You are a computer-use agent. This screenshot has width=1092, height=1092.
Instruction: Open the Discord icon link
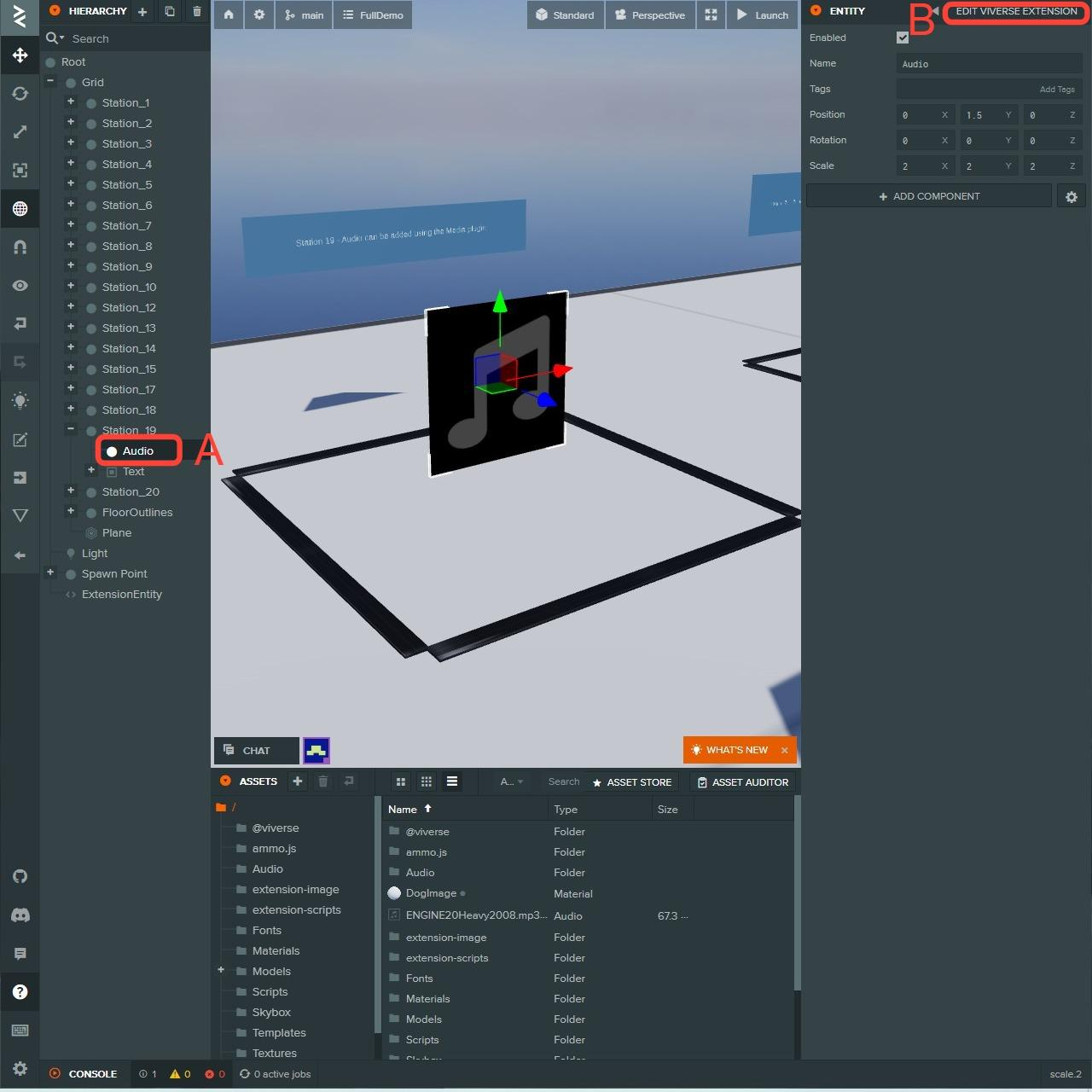tap(20, 915)
